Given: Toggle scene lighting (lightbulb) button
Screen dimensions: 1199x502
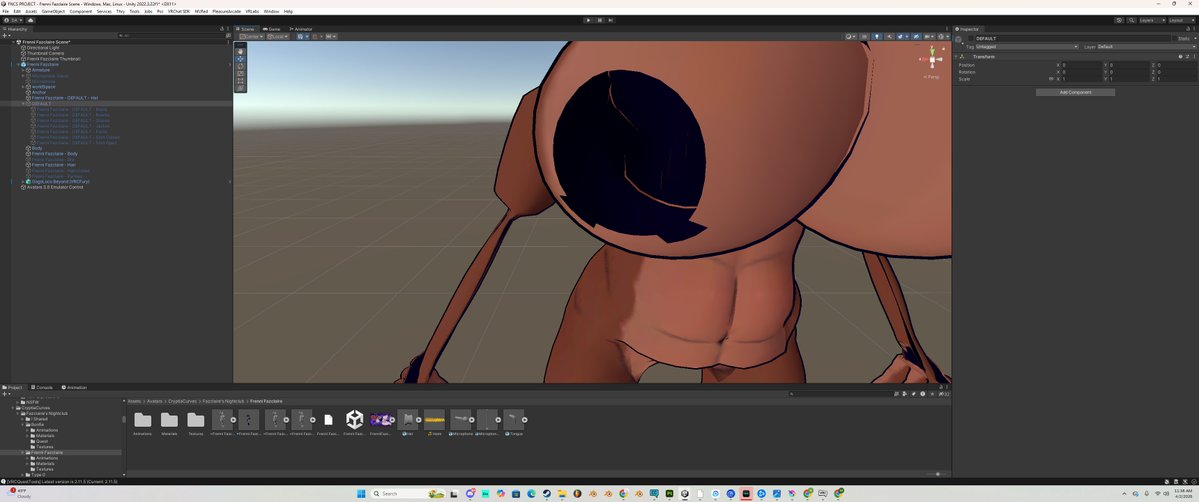Looking at the screenshot, I should click(877, 37).
